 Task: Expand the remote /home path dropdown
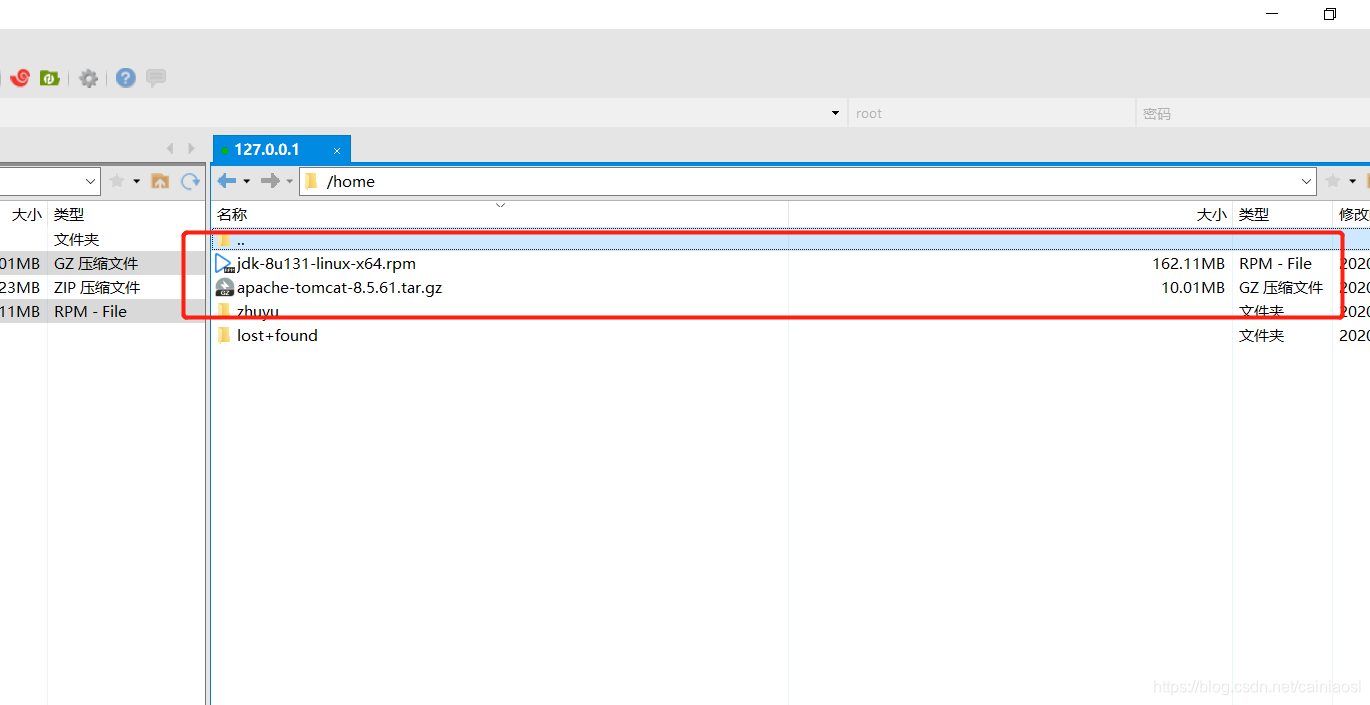pyautogui.click(x=1307, y=181)
